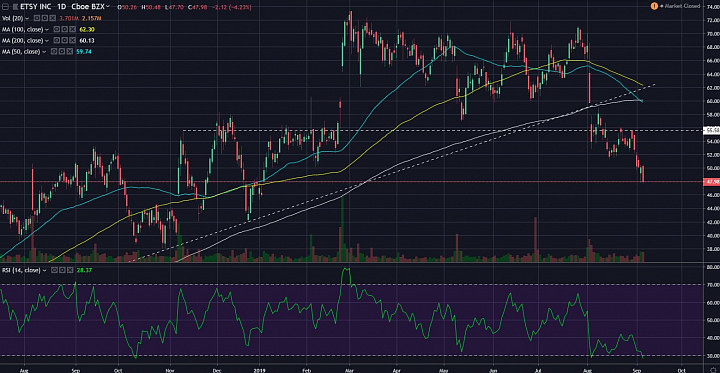This screenshot has width=720, height=373.
Task: Remove the MA (200, close) indicator
Action: click(73, 40)
